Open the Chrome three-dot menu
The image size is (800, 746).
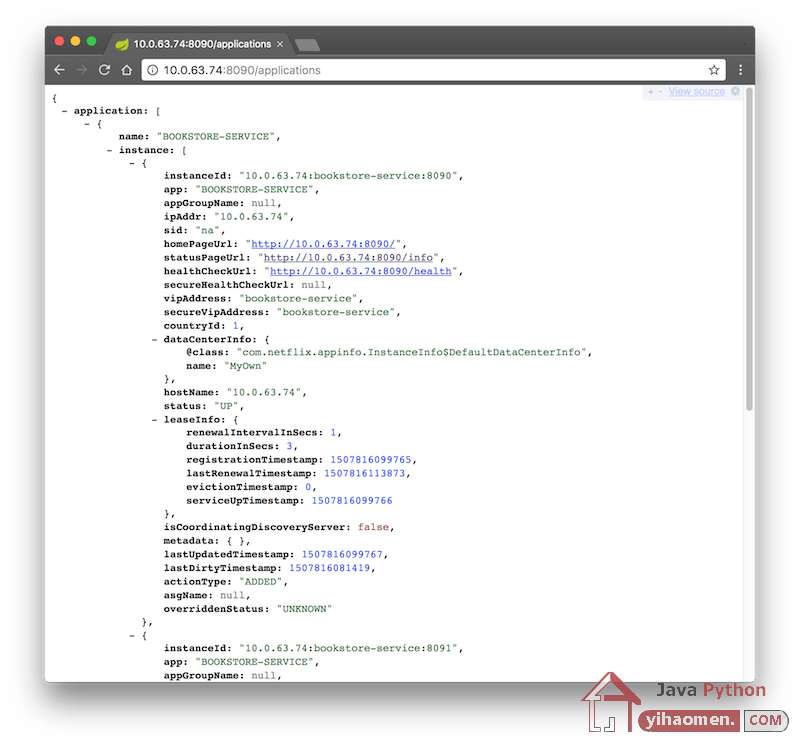(740, 70)
